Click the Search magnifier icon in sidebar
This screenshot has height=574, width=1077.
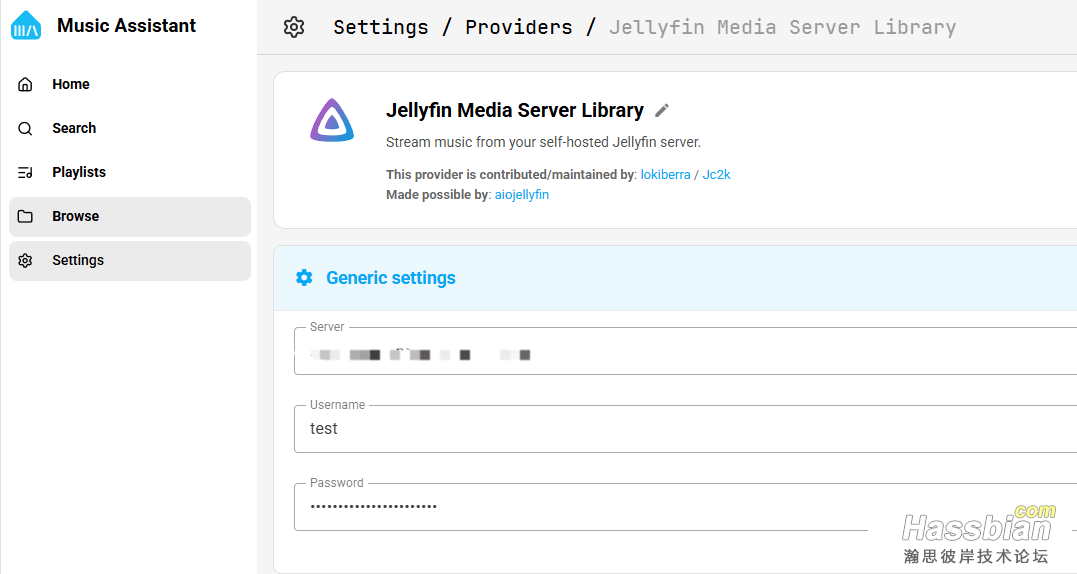[26, 129]
